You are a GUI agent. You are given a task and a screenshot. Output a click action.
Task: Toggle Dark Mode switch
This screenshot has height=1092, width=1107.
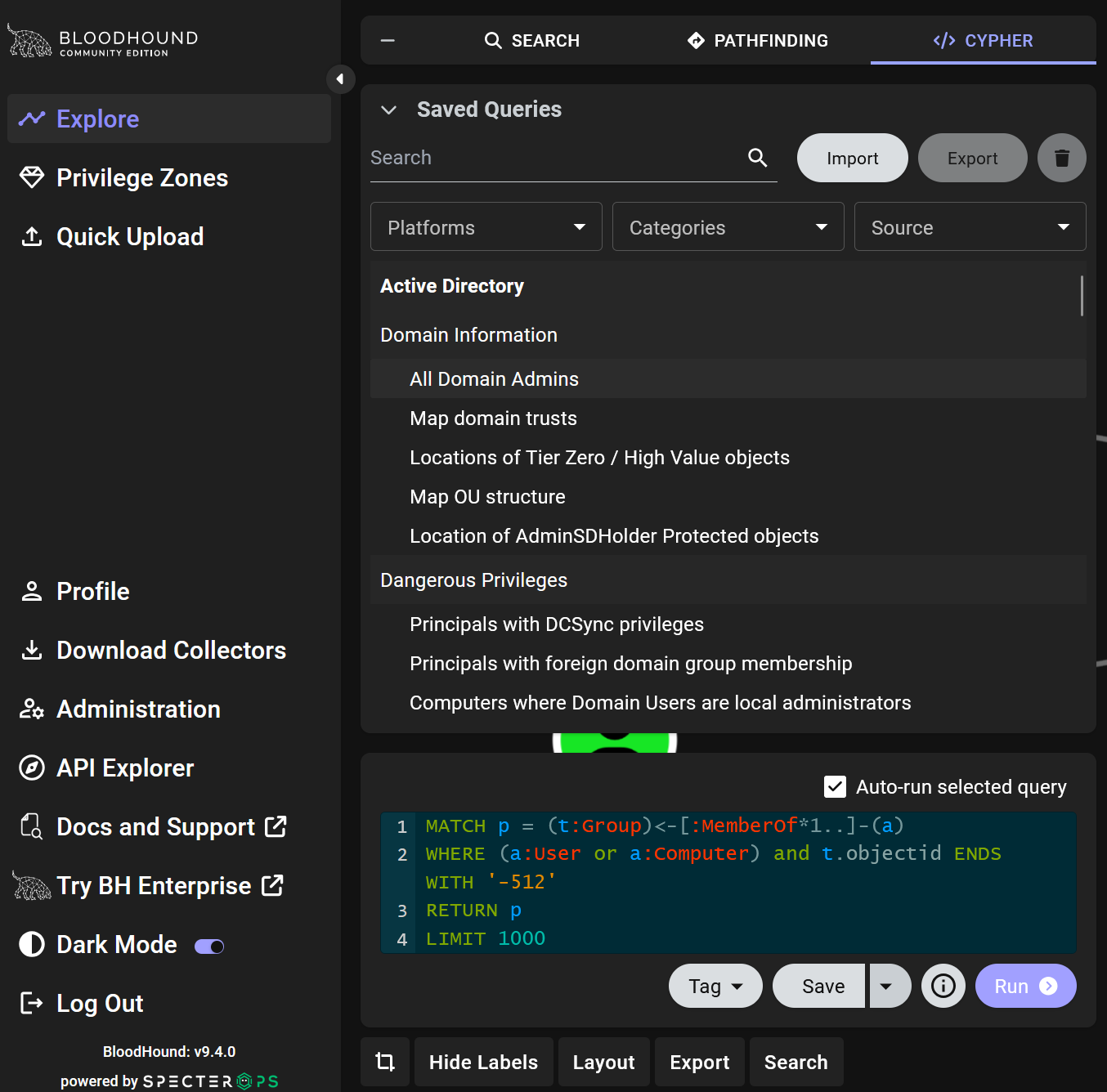tap(209, 946)
